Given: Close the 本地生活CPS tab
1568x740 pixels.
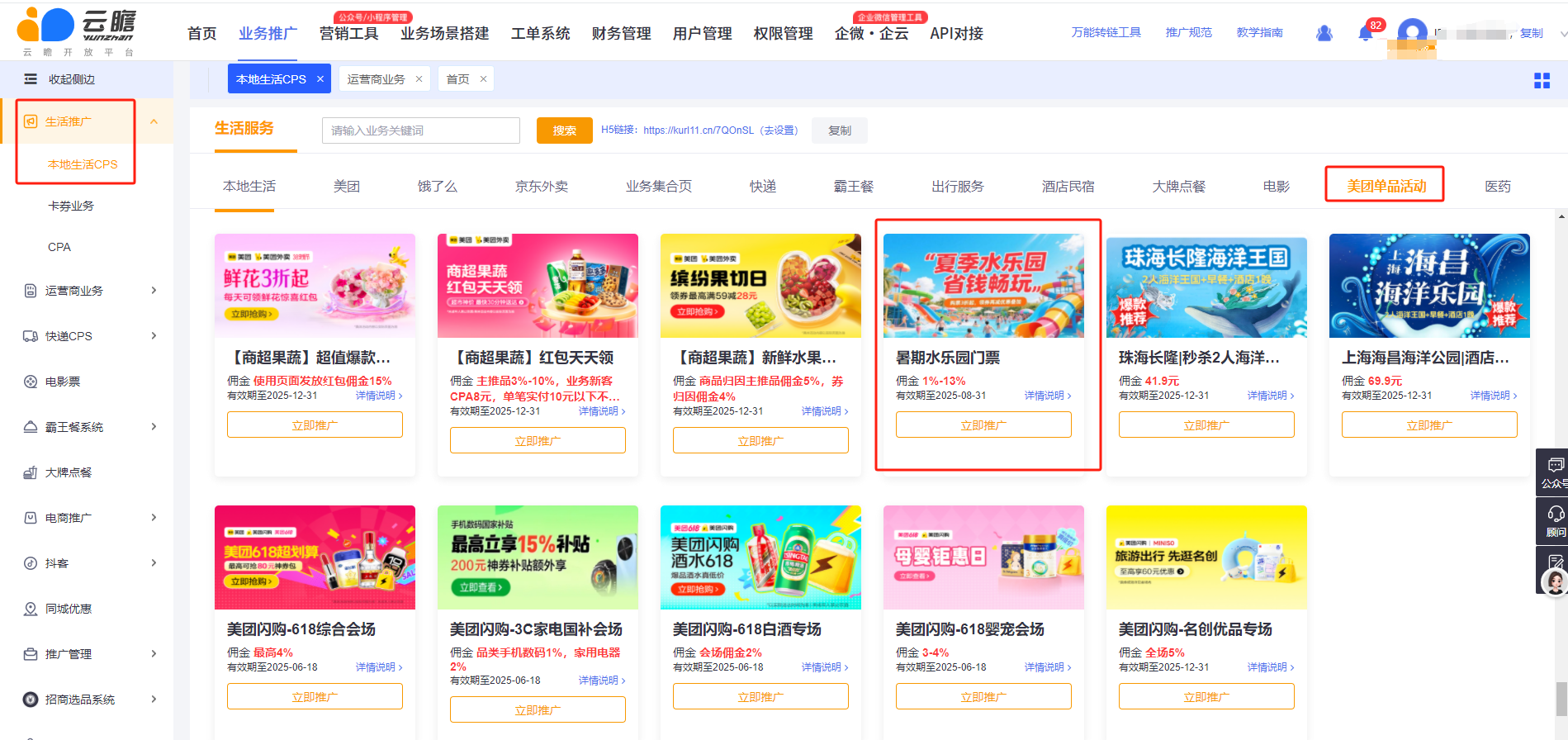Looking at the screenshot, I should click(x=320, y=79).
